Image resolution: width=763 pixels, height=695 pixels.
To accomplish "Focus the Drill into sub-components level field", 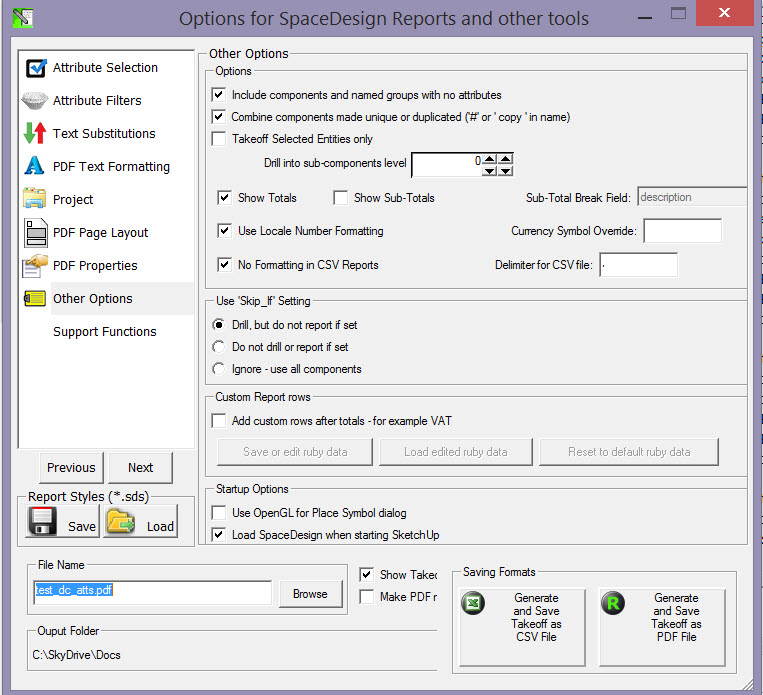I will (x=447, y=165).
